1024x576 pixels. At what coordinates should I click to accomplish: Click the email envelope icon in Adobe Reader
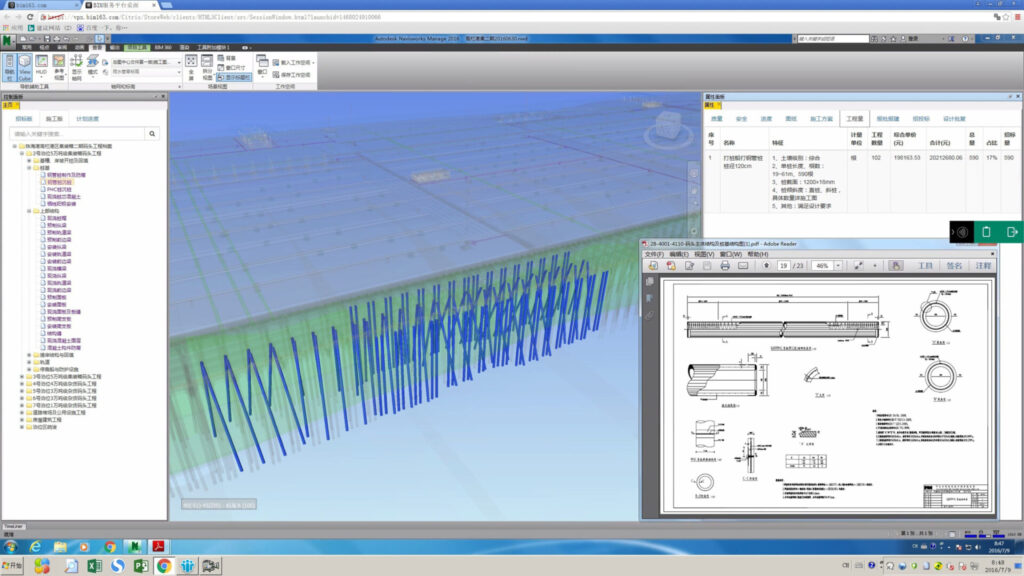[743, 266]
